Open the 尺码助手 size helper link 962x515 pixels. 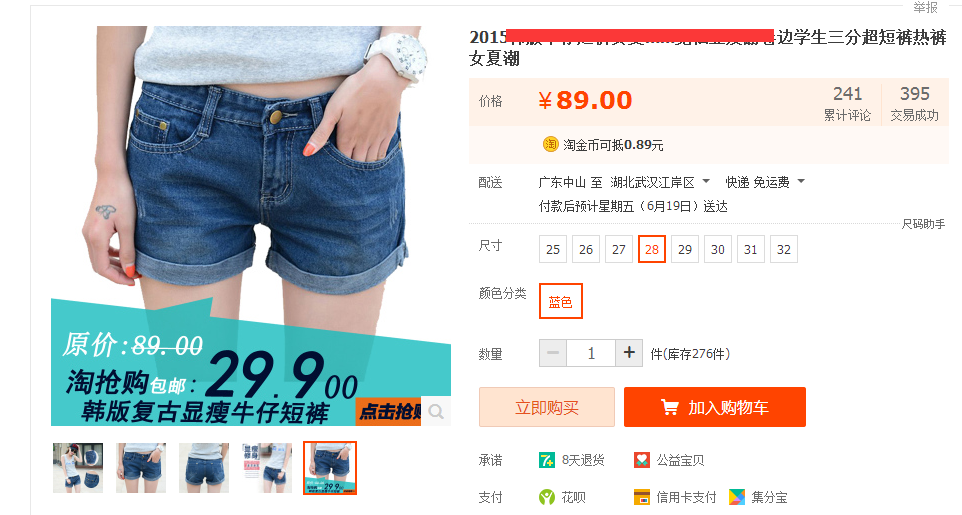coord(923,224)
